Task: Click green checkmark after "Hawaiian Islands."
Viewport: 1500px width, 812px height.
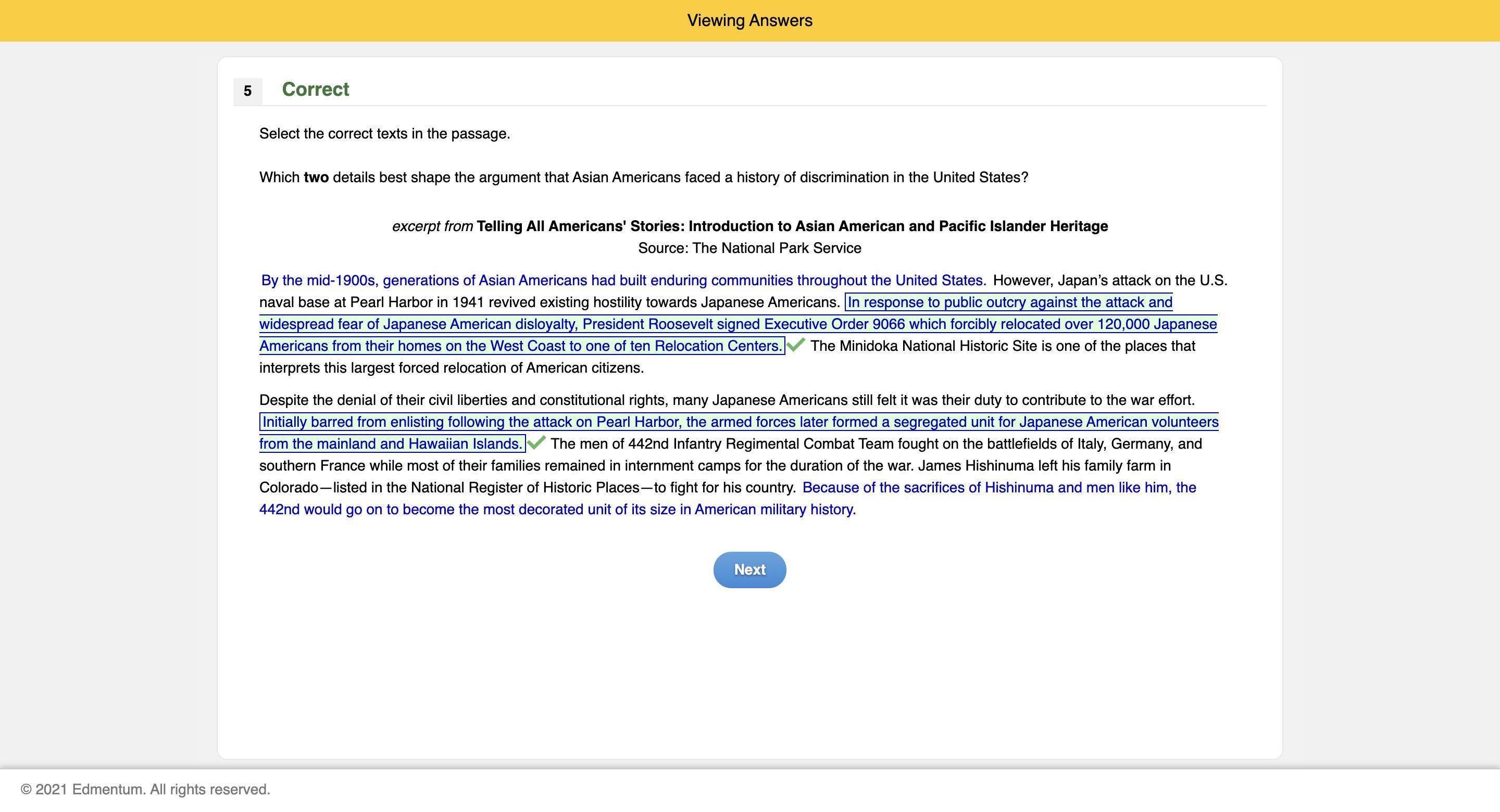Action: coord(536,442)
